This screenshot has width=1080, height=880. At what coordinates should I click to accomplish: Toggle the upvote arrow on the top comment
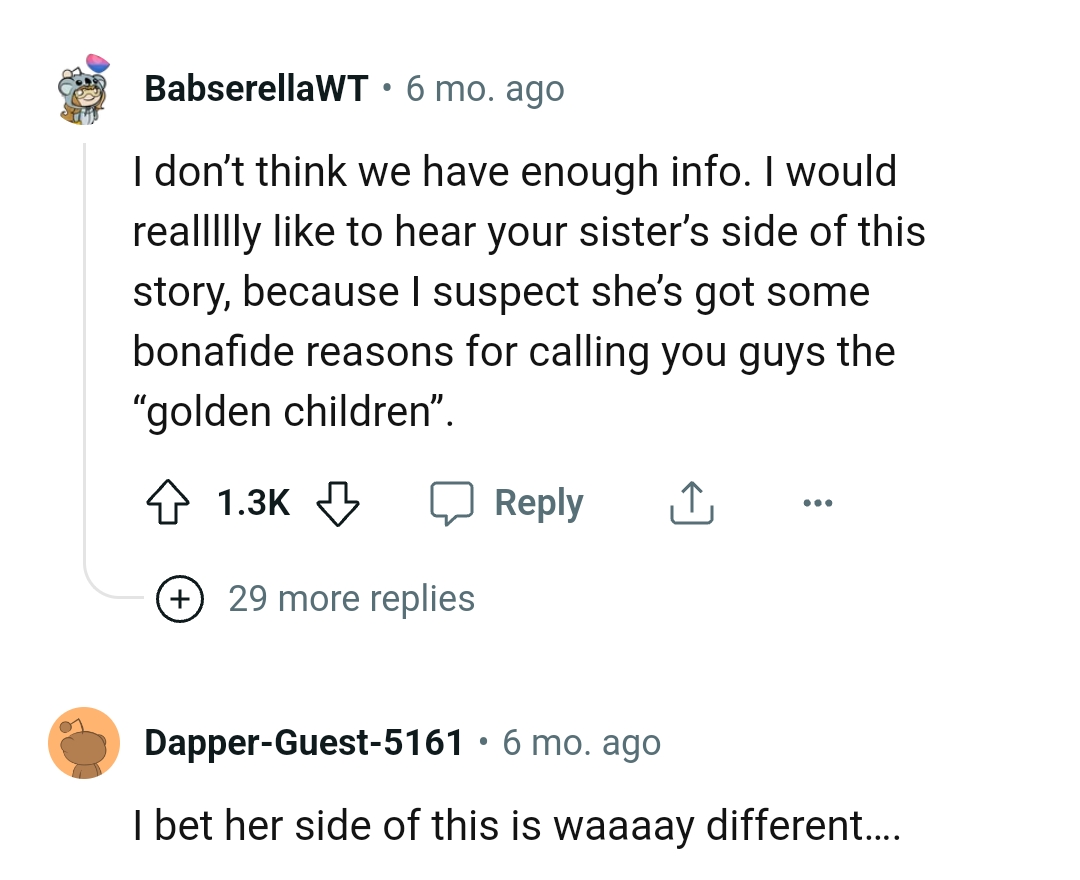tap(170, 503)
